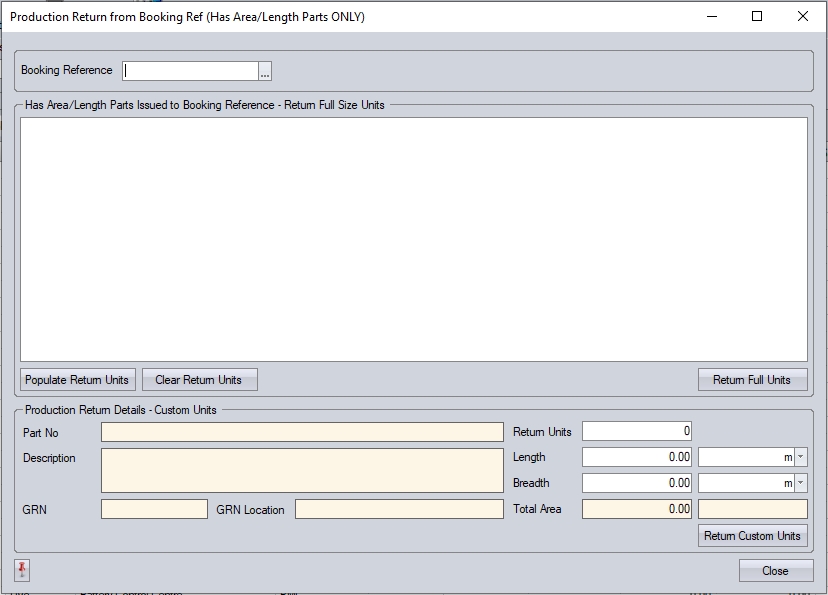828x595 pixels.
Task: Click the Description text box
Action: 302,470
